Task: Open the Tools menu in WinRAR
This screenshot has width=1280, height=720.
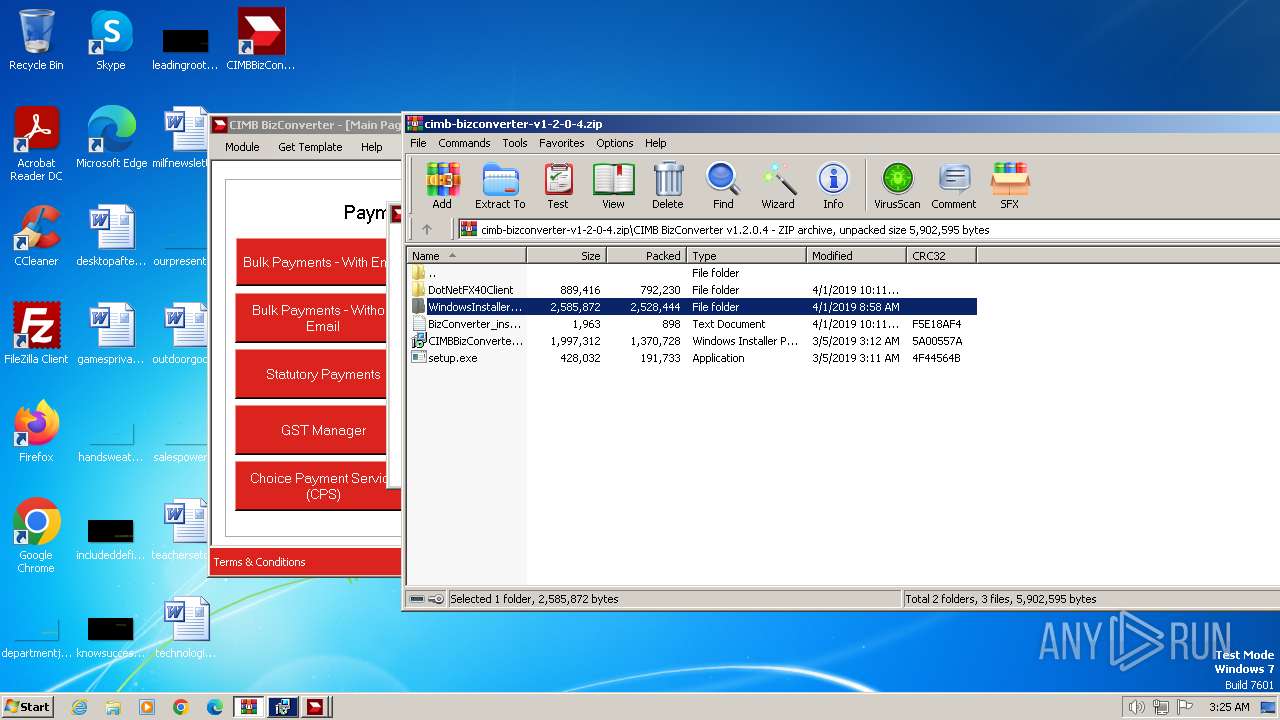Action: coord(515,143)
